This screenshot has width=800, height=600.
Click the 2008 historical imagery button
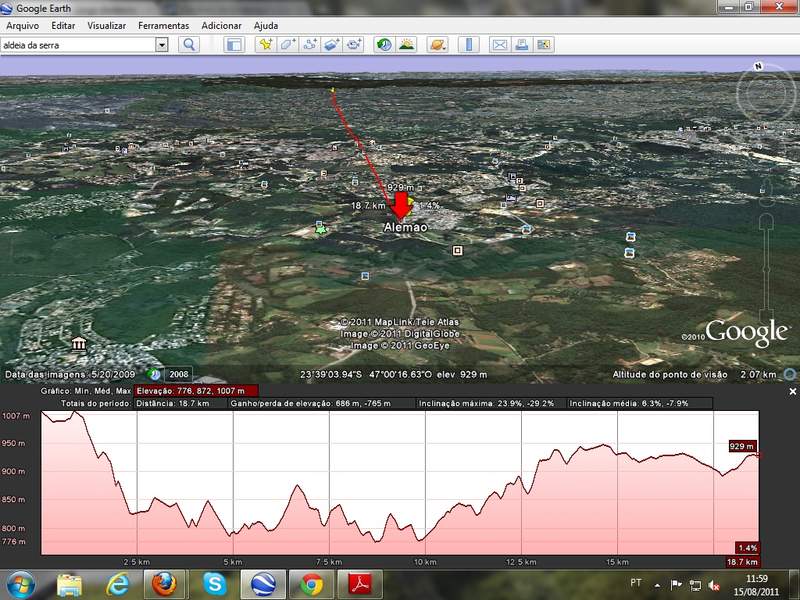pyautogui.click(x=179, y=374)
